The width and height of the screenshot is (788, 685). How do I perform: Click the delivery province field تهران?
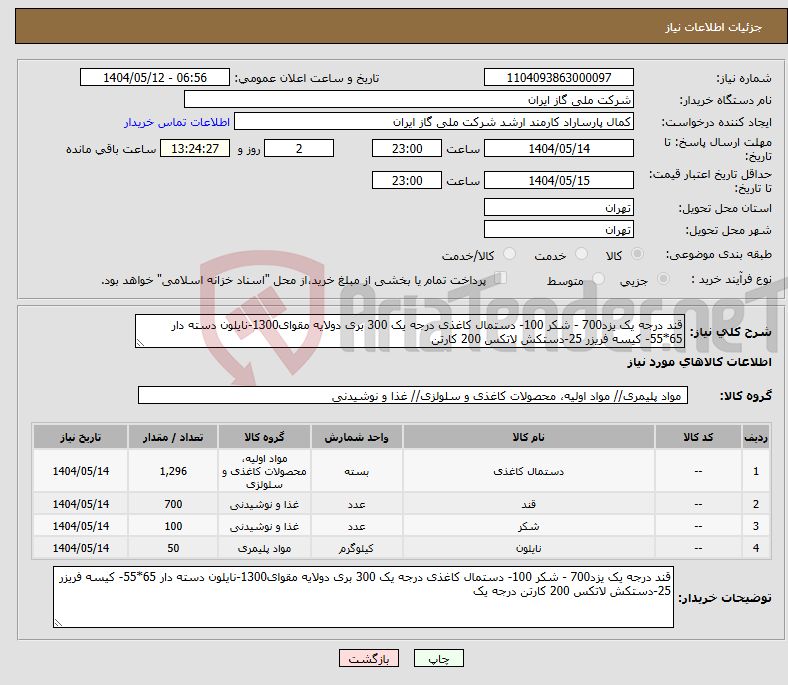(558, 207)
